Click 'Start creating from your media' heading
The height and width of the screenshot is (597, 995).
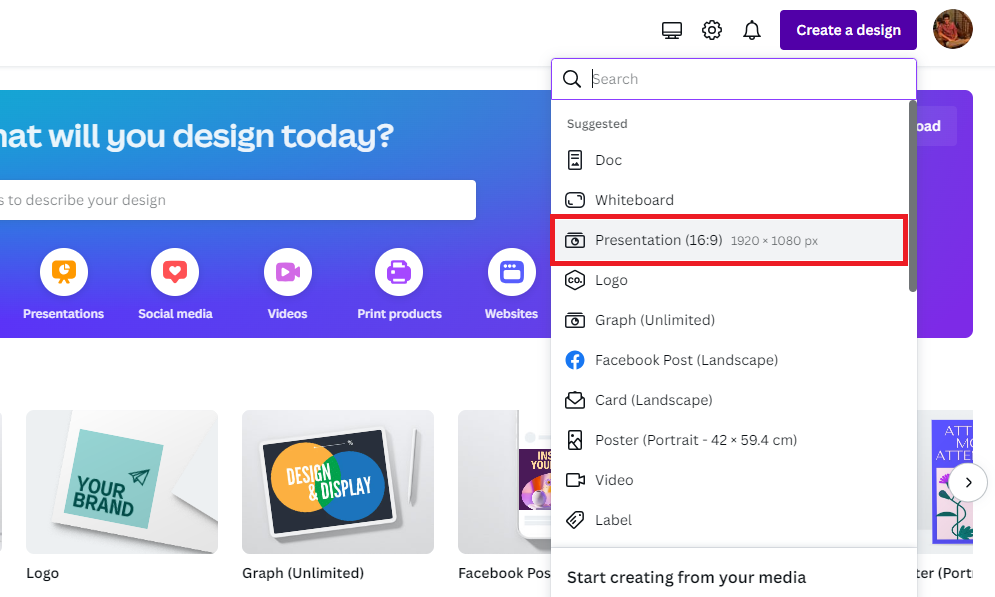[686, 577]
